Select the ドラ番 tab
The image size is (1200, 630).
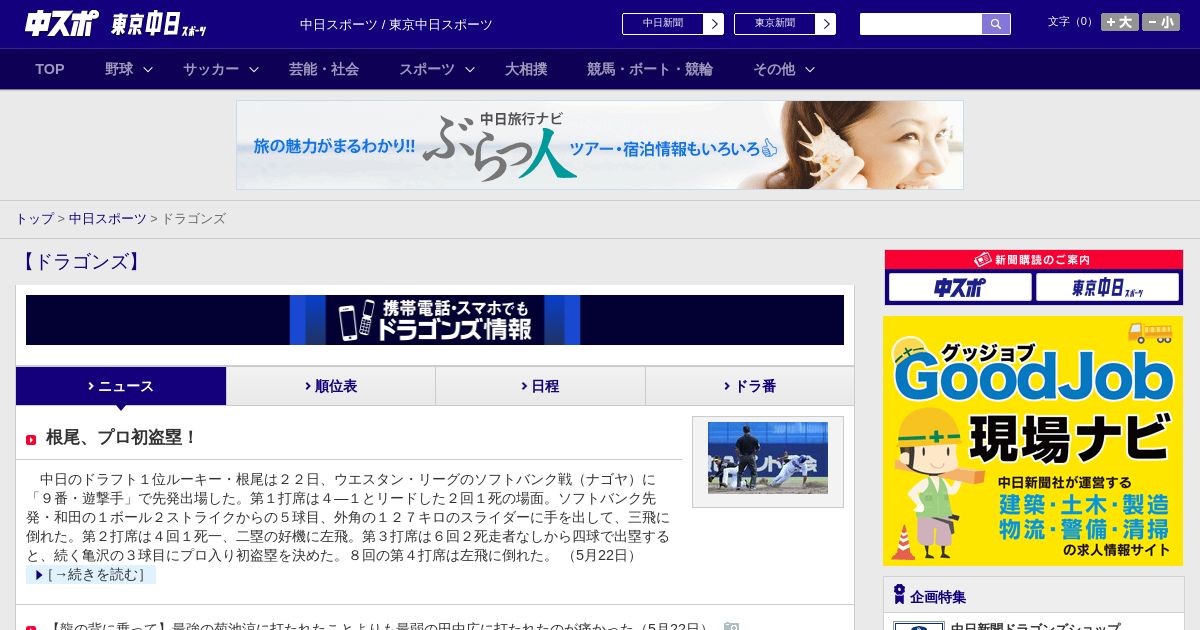tap(750, 386)
